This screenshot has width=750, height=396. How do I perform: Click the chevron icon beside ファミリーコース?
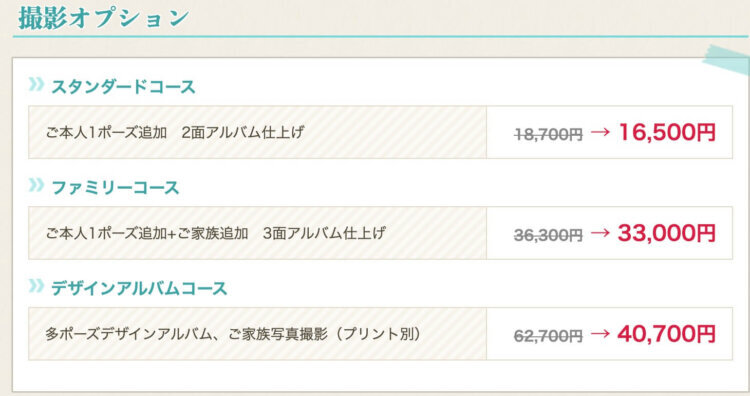click(x=36, y=185)
